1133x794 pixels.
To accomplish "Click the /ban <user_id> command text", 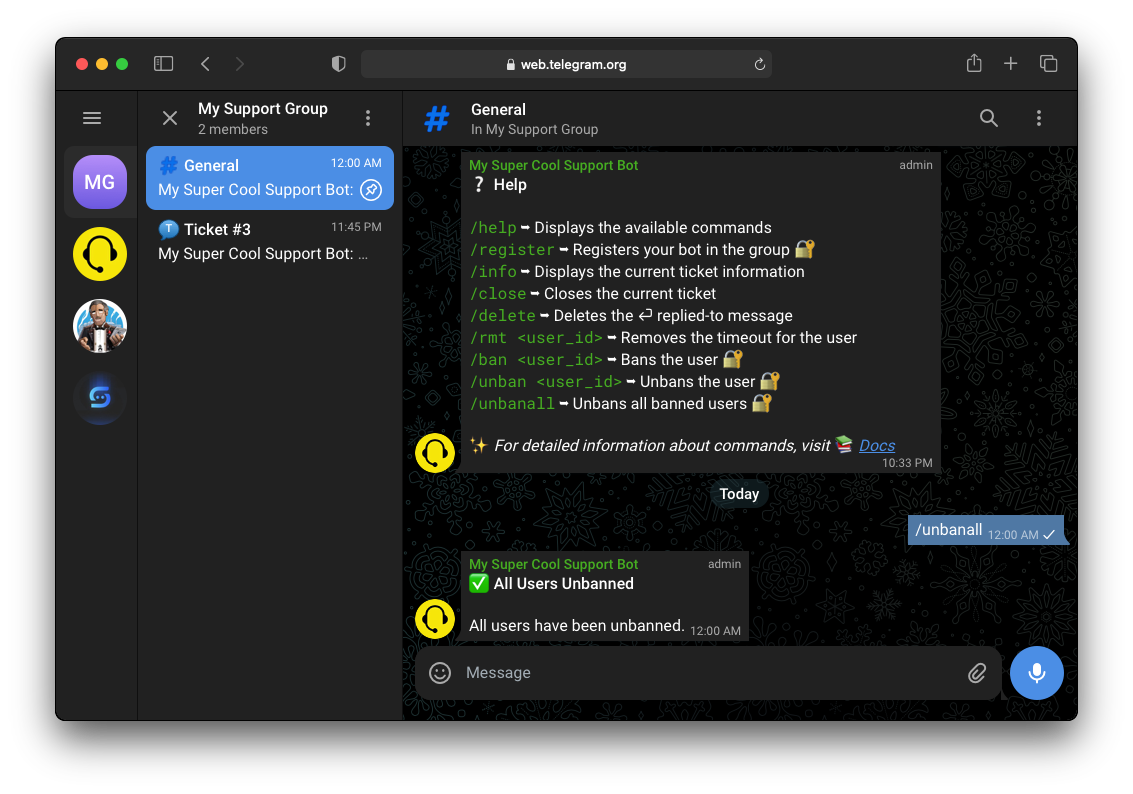I will [x=536, y=360].
